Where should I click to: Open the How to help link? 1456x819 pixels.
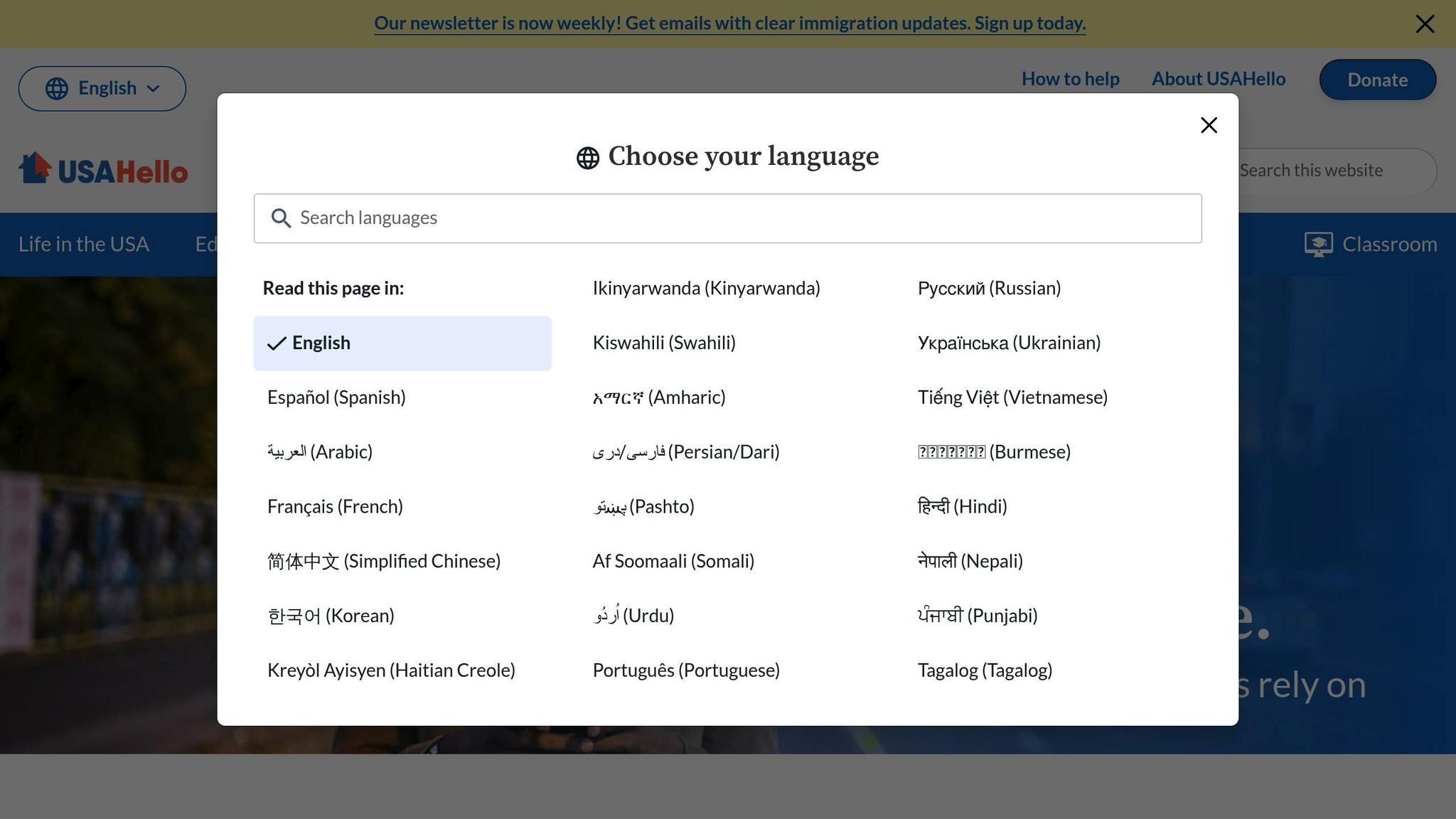pyautogui.click(x=1070, y=79)
